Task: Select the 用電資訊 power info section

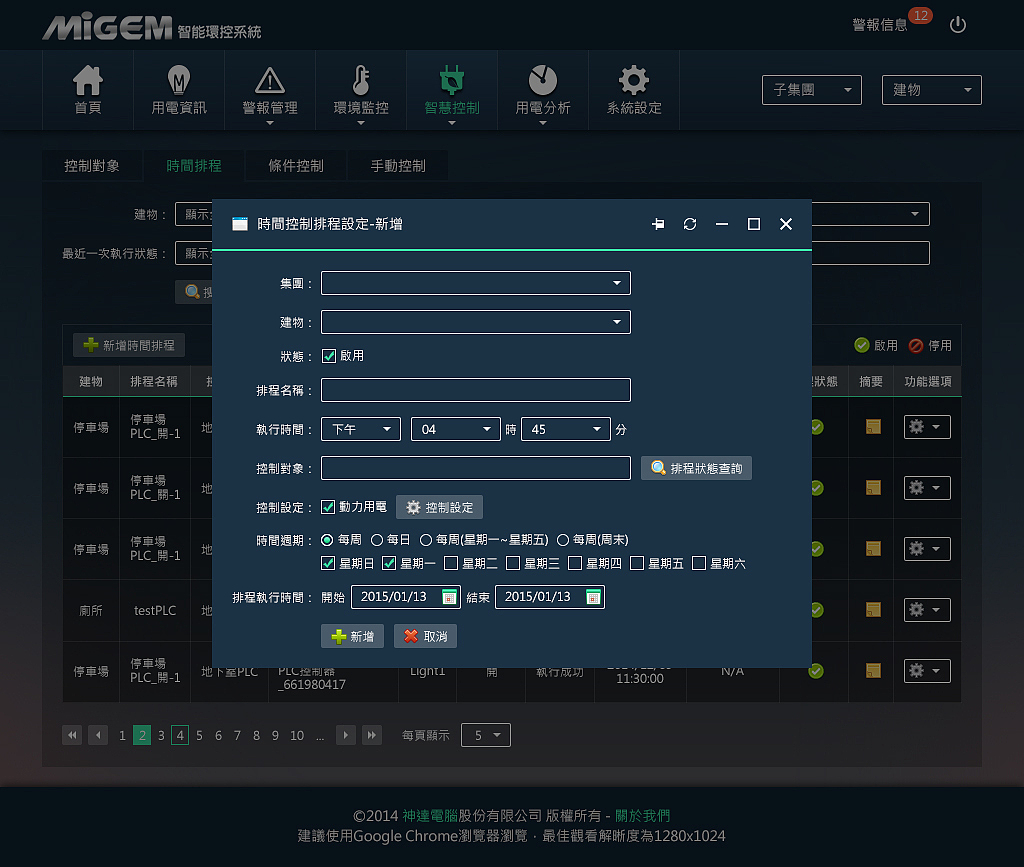Action: [x=179, y=90]
